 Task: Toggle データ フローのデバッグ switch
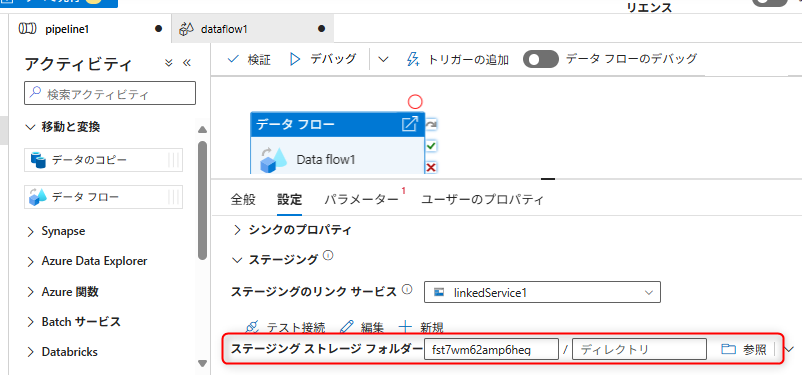(x=542, y=59)
